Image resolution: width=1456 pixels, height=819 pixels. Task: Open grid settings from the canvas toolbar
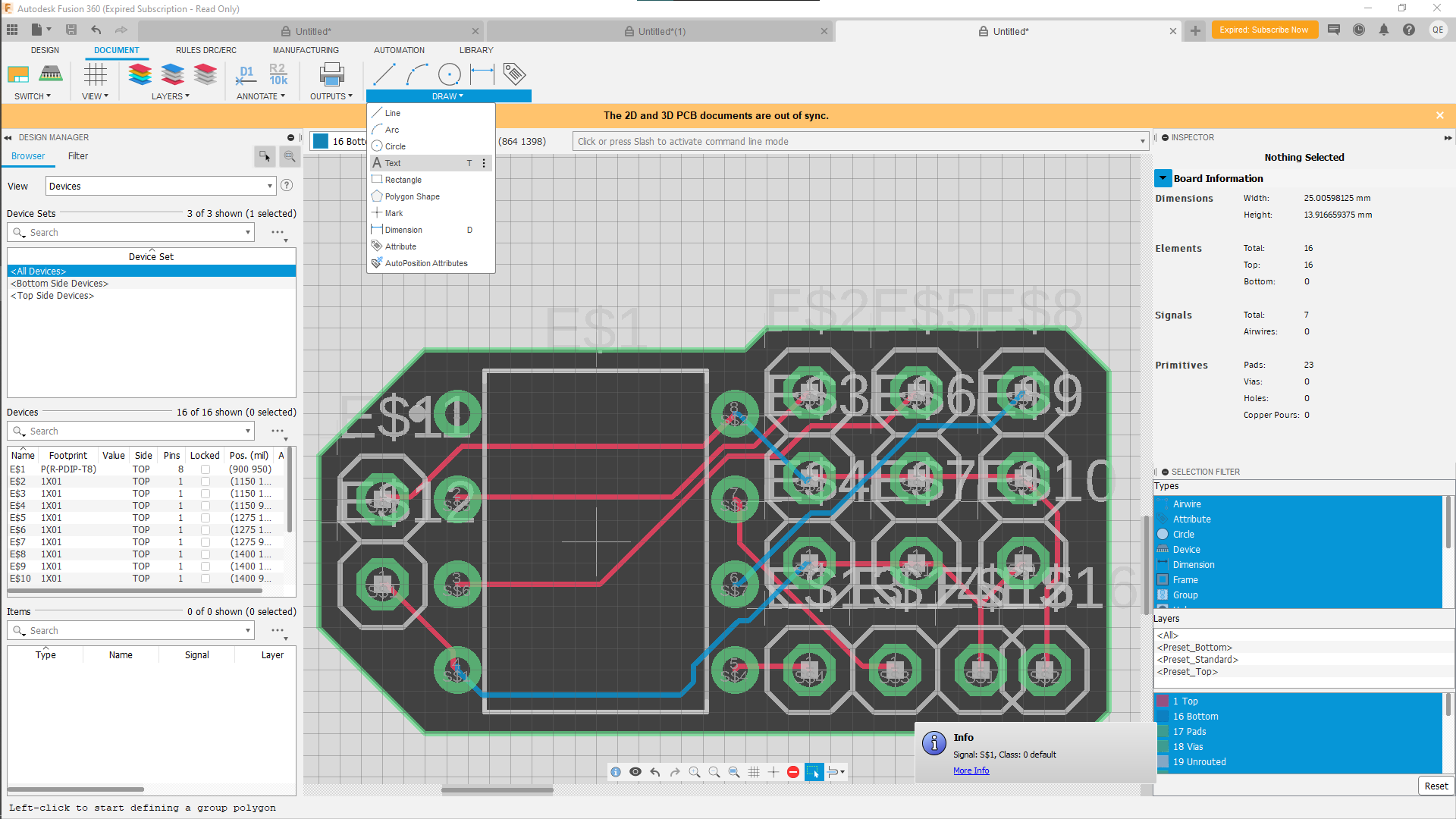755,772
